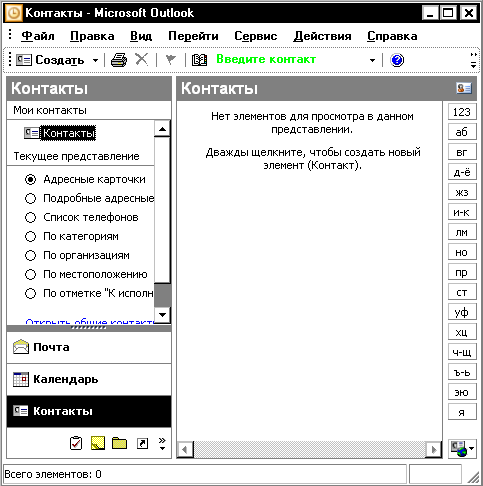Open the Вид menu
This screenshot has width=483, height=486.
point(141,36)
